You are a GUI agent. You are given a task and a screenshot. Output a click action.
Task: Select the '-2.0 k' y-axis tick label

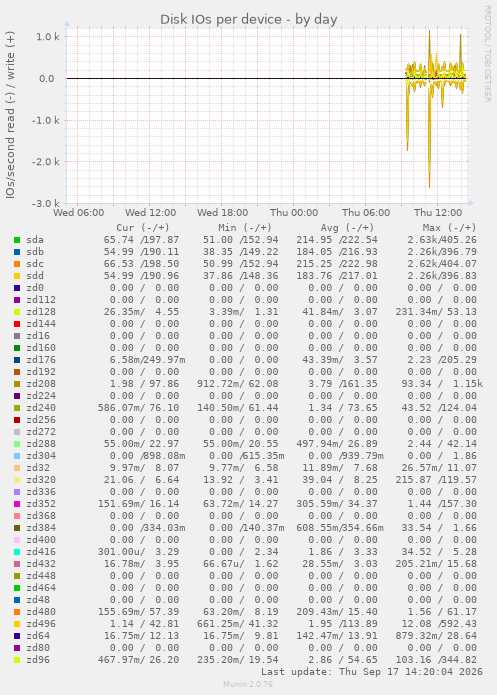coord(46,162)
